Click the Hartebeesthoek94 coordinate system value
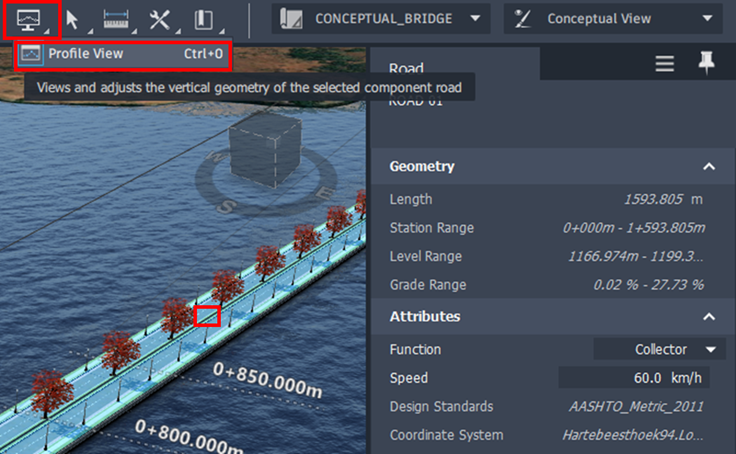The height and width of the screenshot is (454, 736). 633,435
